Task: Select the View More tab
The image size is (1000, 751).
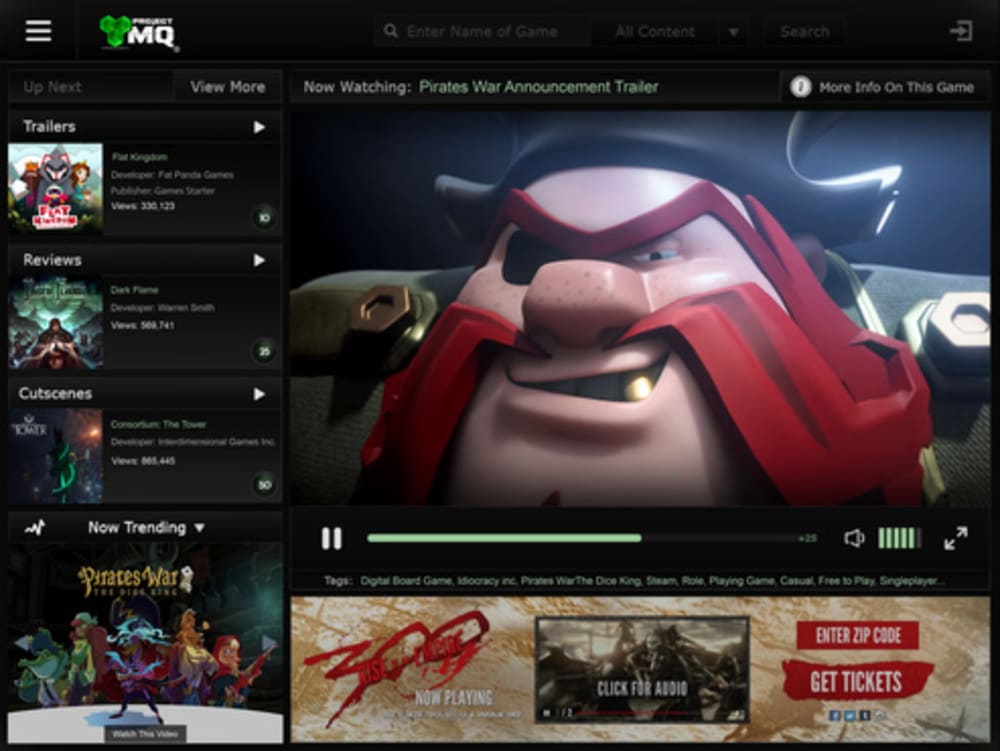Action: point(228,87)
